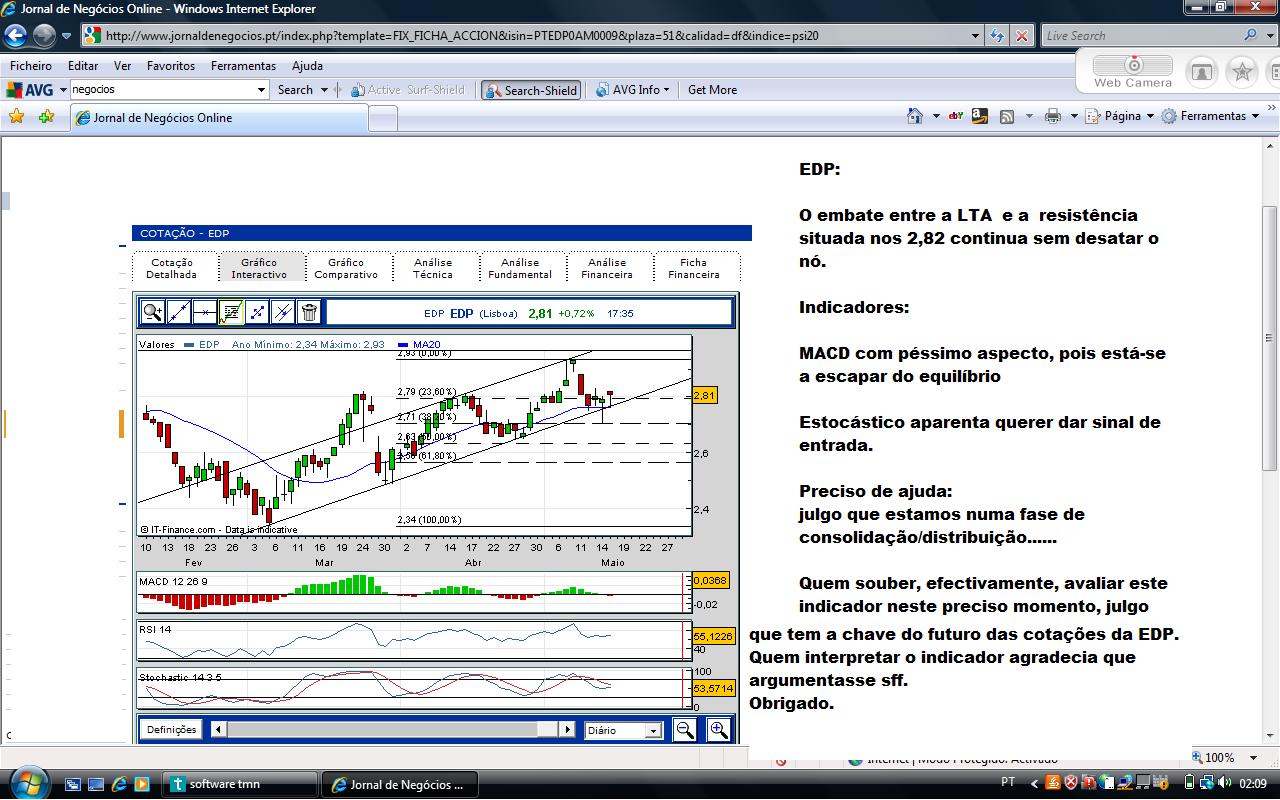Select the dashed segment drawing tool
Image resolution: width=1280 pixels, height=800 pixels.
[257, 313]
